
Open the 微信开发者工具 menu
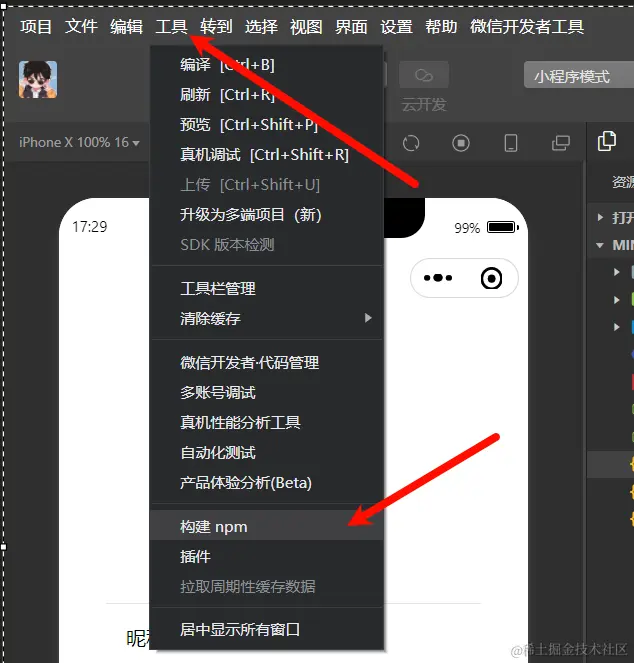[527, 27]
